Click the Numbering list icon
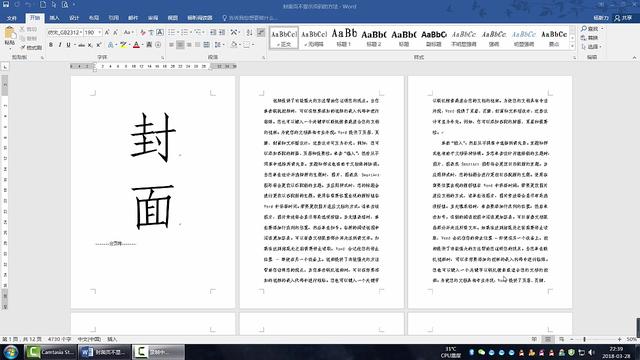The width and height of the screenshot is (640, 360). coord(184,32)
